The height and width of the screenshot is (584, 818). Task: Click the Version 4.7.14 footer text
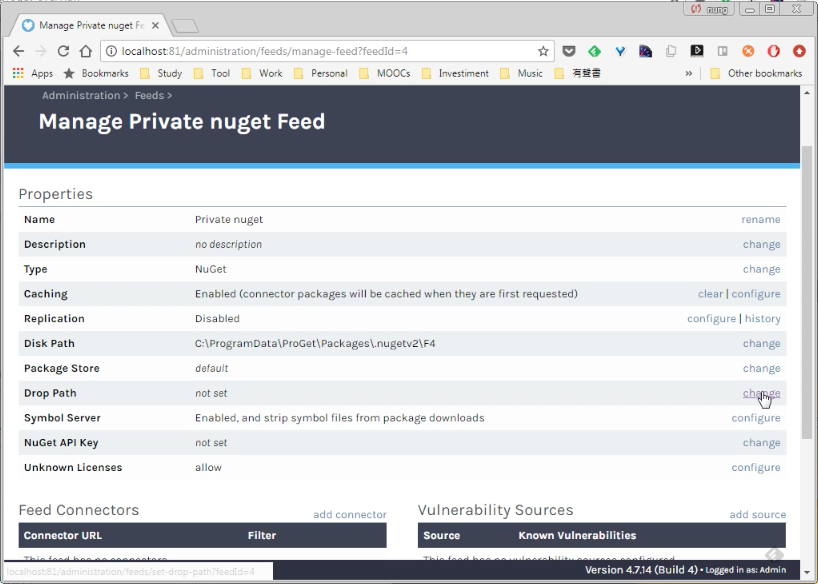click(641, 570)
